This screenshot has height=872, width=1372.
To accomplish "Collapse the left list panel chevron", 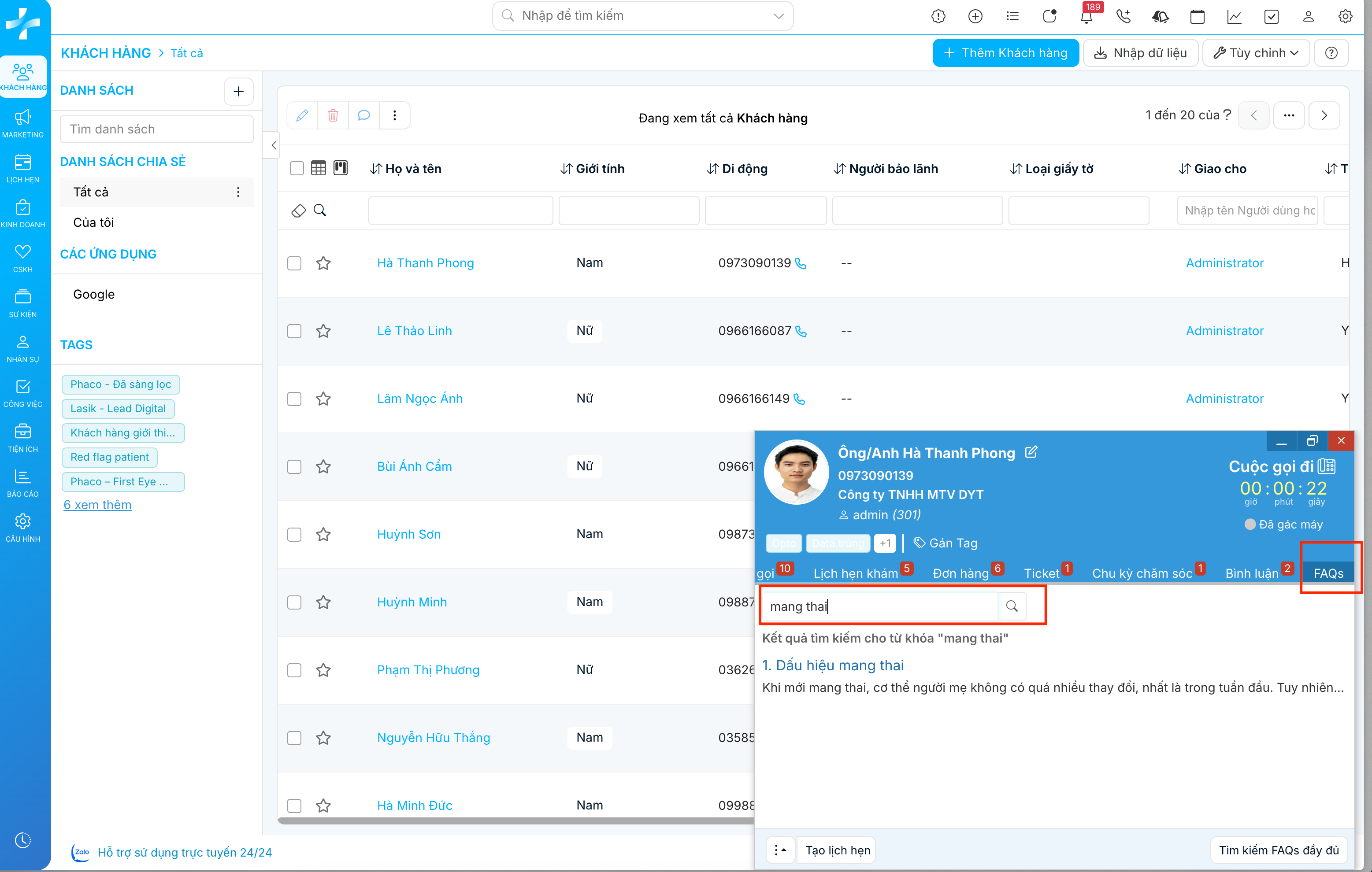I will point(274,145).
